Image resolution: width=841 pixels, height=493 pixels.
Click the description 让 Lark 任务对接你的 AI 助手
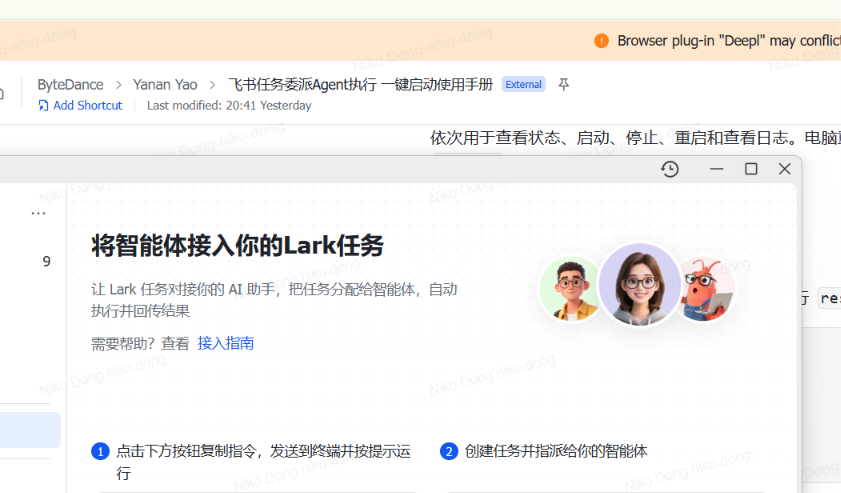pyautogui.click(x=274, y=300)
